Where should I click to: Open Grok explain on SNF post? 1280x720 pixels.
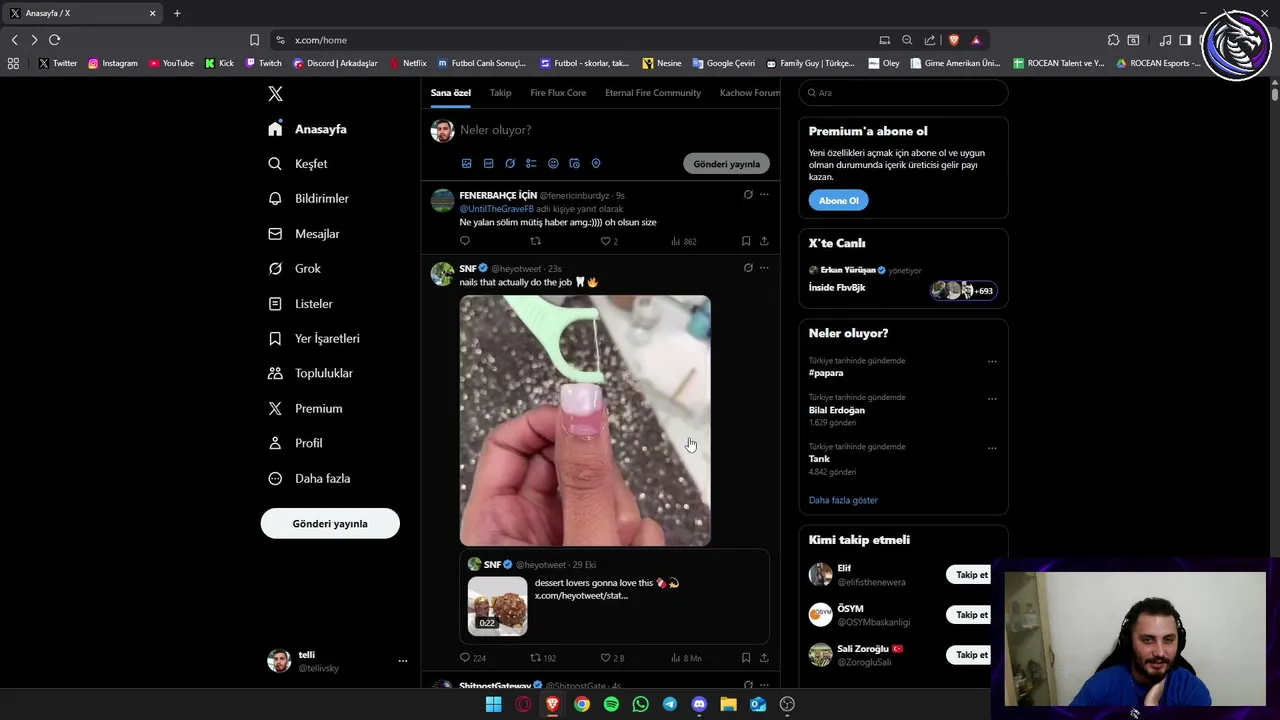pyautogui.click(x=748, y=268)
